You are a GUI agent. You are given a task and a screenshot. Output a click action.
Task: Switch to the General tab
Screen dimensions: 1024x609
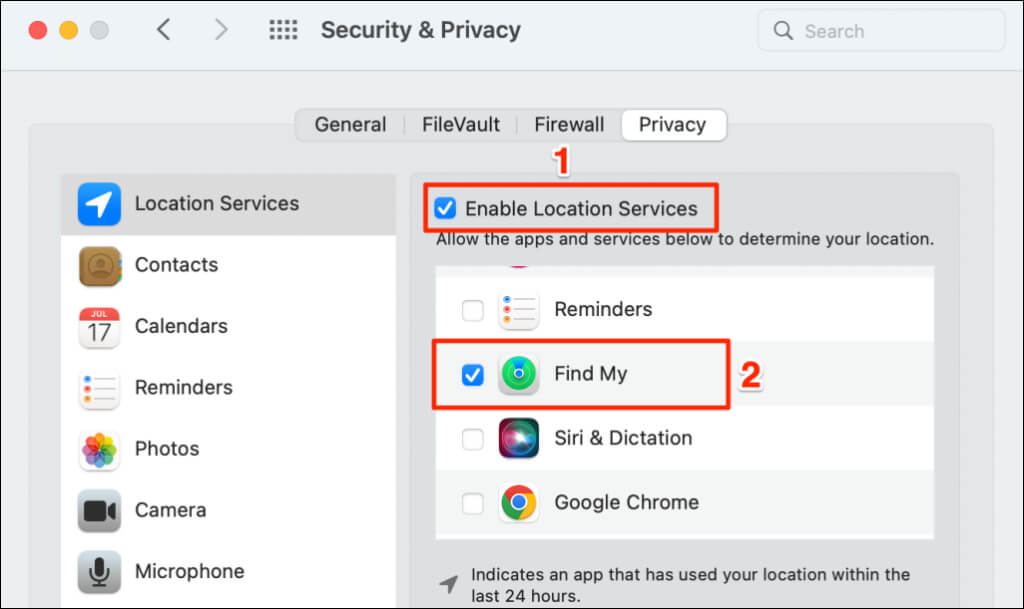coord(350,125)
